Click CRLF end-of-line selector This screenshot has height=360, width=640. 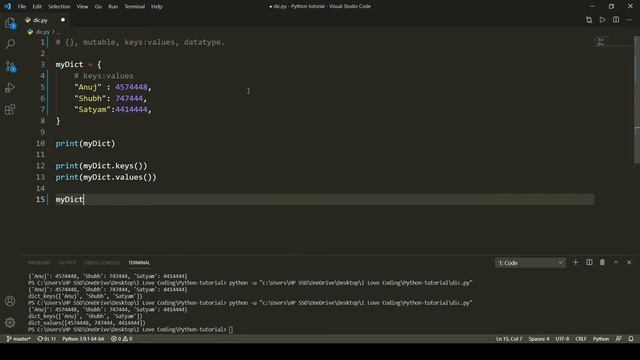pos(581,339)
